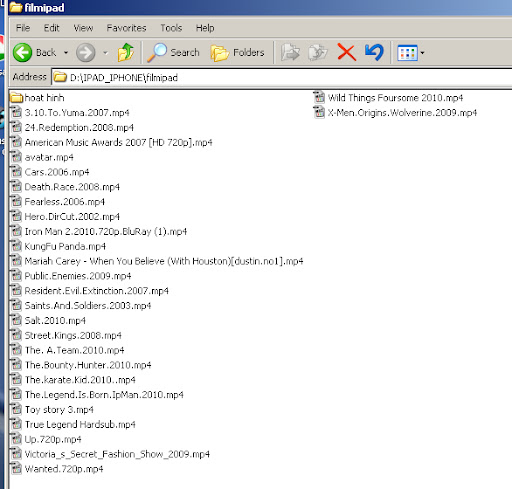Screen dimensions: 512x489
Task: Click the Move To toolbar icon
Action: click(290, 53)
